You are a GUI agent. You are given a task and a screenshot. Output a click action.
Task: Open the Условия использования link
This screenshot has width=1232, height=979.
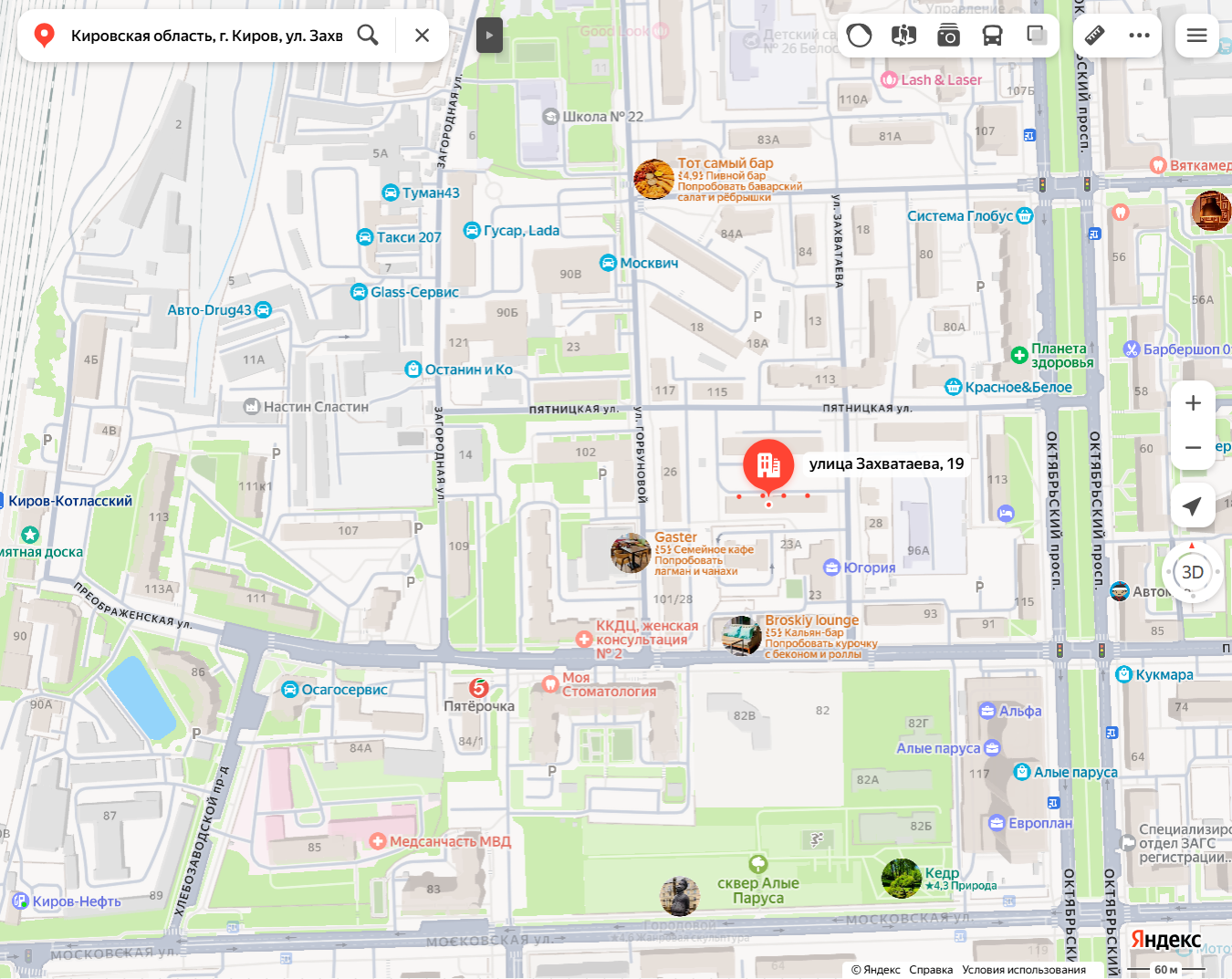[x=1024, y=970]
